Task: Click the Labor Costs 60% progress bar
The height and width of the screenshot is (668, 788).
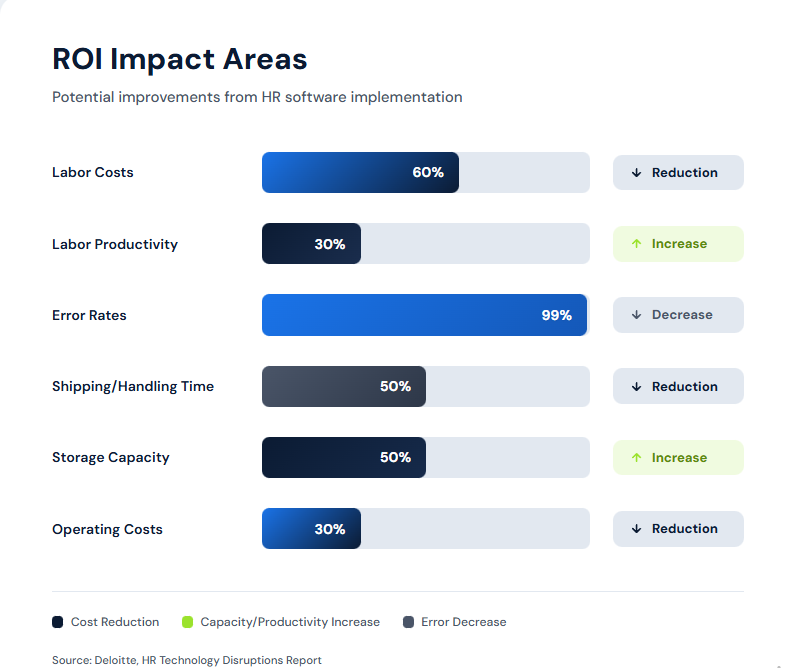Action: 360,173
